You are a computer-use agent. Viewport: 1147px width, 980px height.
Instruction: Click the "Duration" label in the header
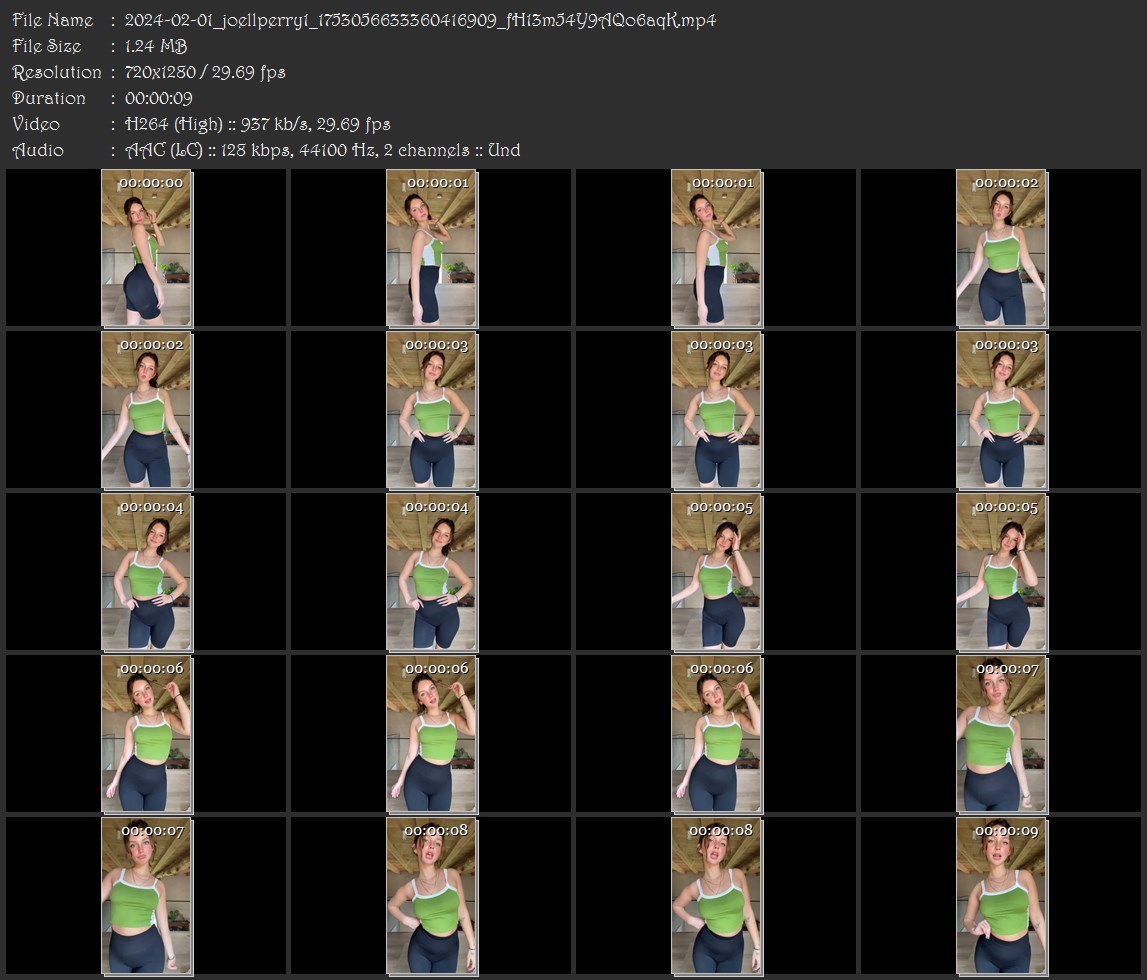[x=49, y=98]
